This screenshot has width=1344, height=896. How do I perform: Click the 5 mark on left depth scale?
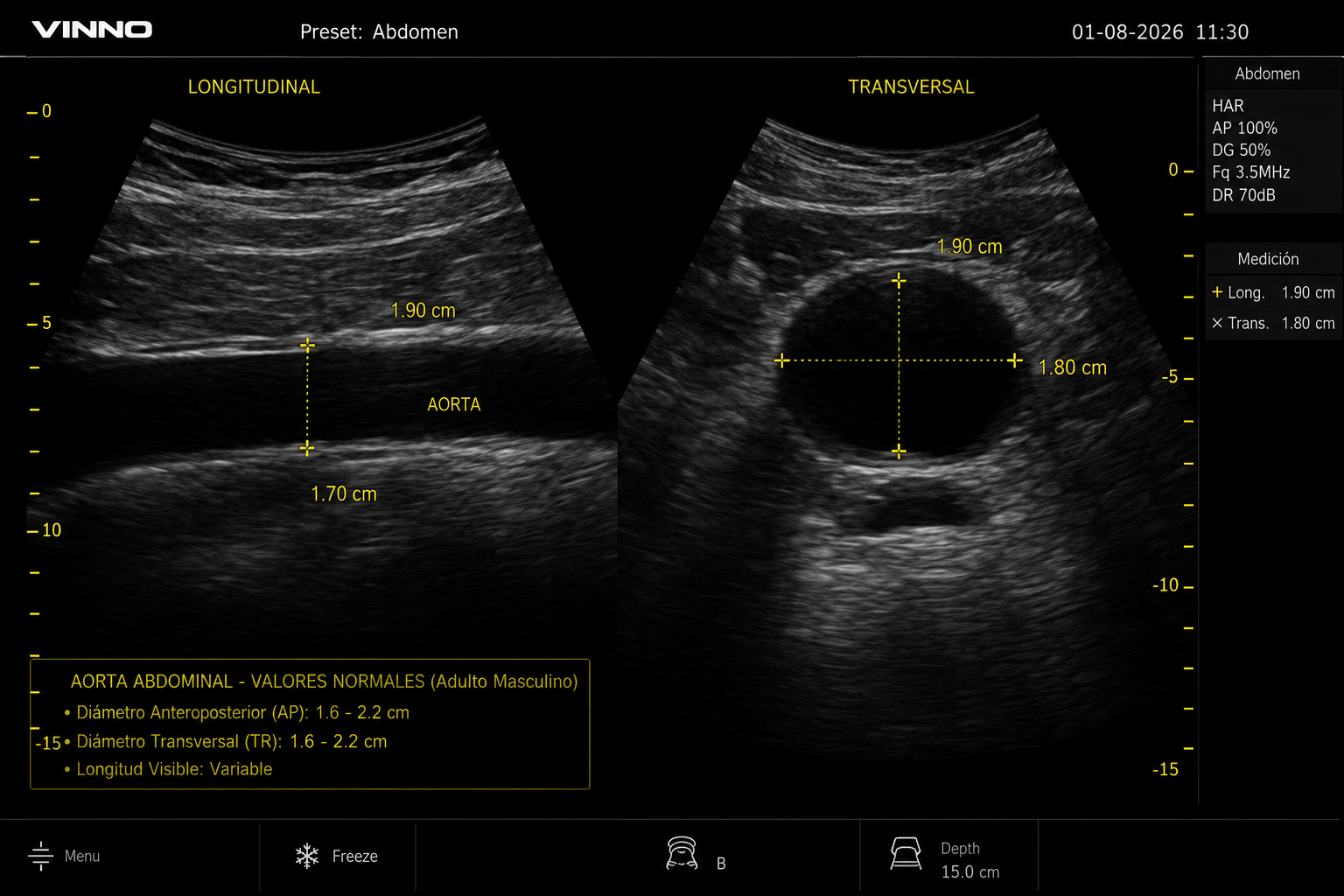pyautogui.click(x=39, y=323)
